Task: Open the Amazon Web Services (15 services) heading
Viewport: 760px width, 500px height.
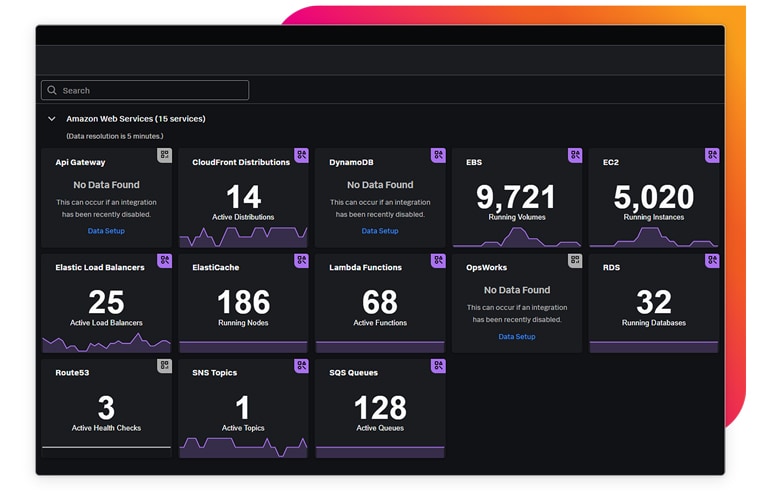Action: [136, 119]
